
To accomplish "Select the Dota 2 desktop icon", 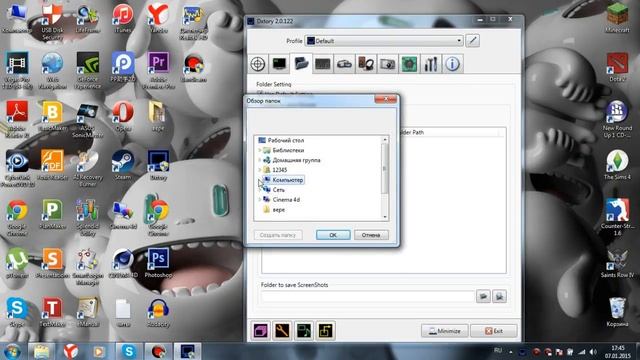I will click(617, 67).
